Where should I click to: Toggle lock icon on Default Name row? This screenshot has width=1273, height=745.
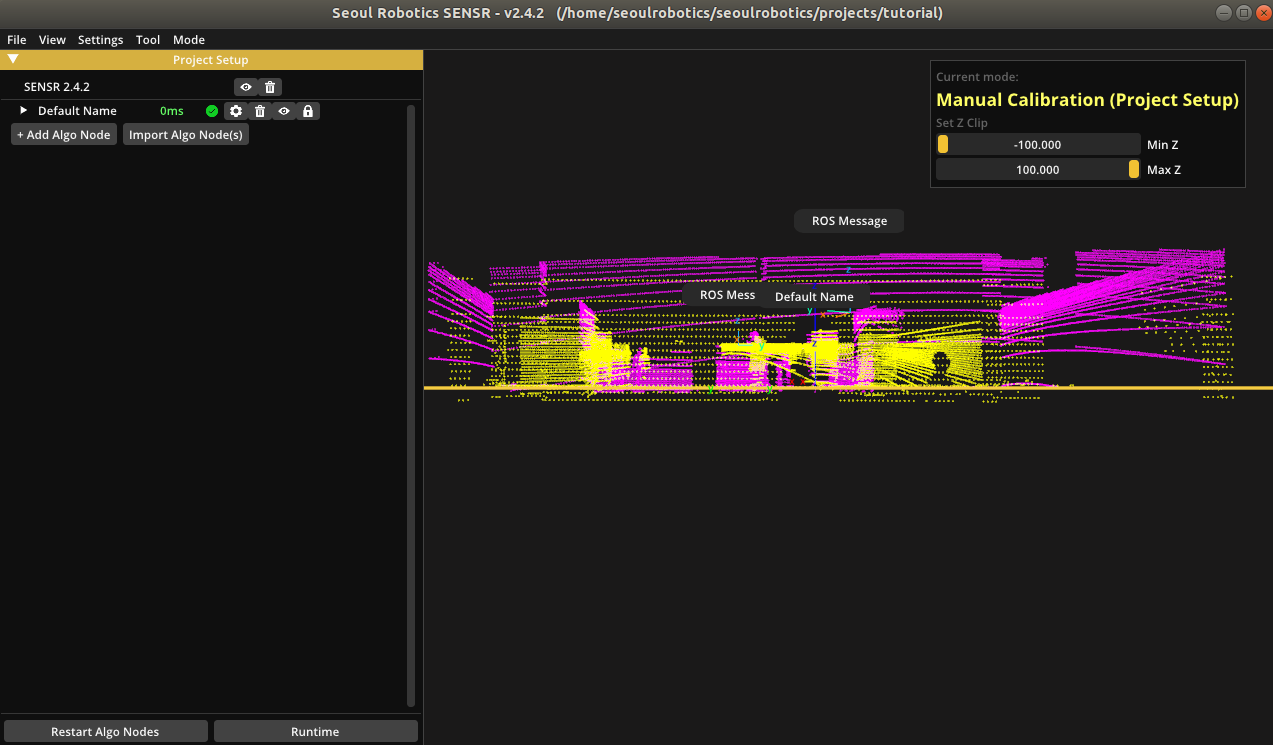308,111
